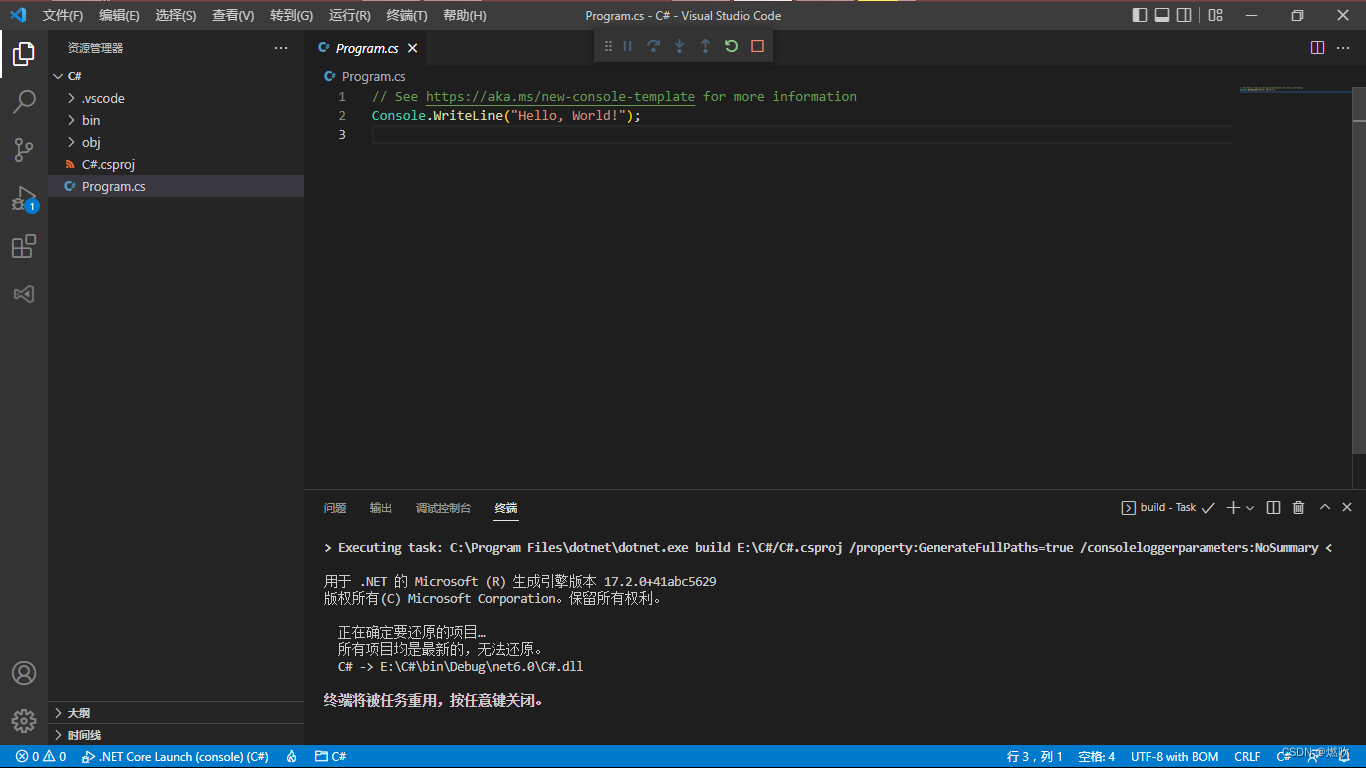Viewport: 1366px width, 768px height.
Task: Open the Manage gear menu
Action: click(x=24, y=720)
